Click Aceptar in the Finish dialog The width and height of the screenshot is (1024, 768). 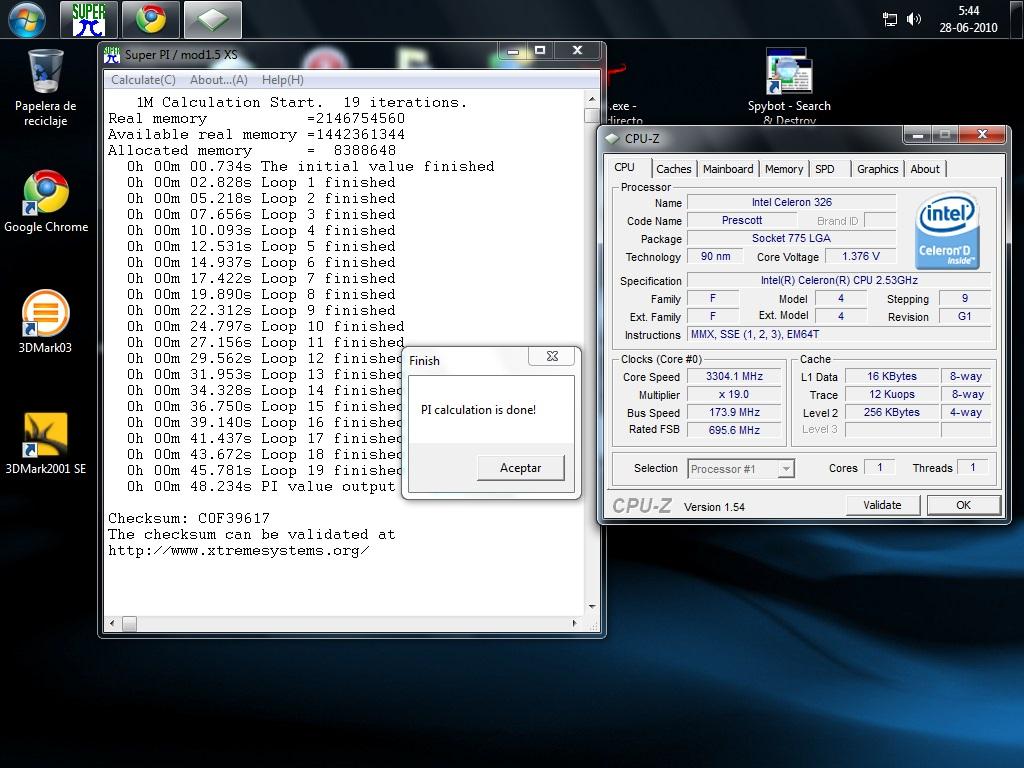(x=520, y=468)
